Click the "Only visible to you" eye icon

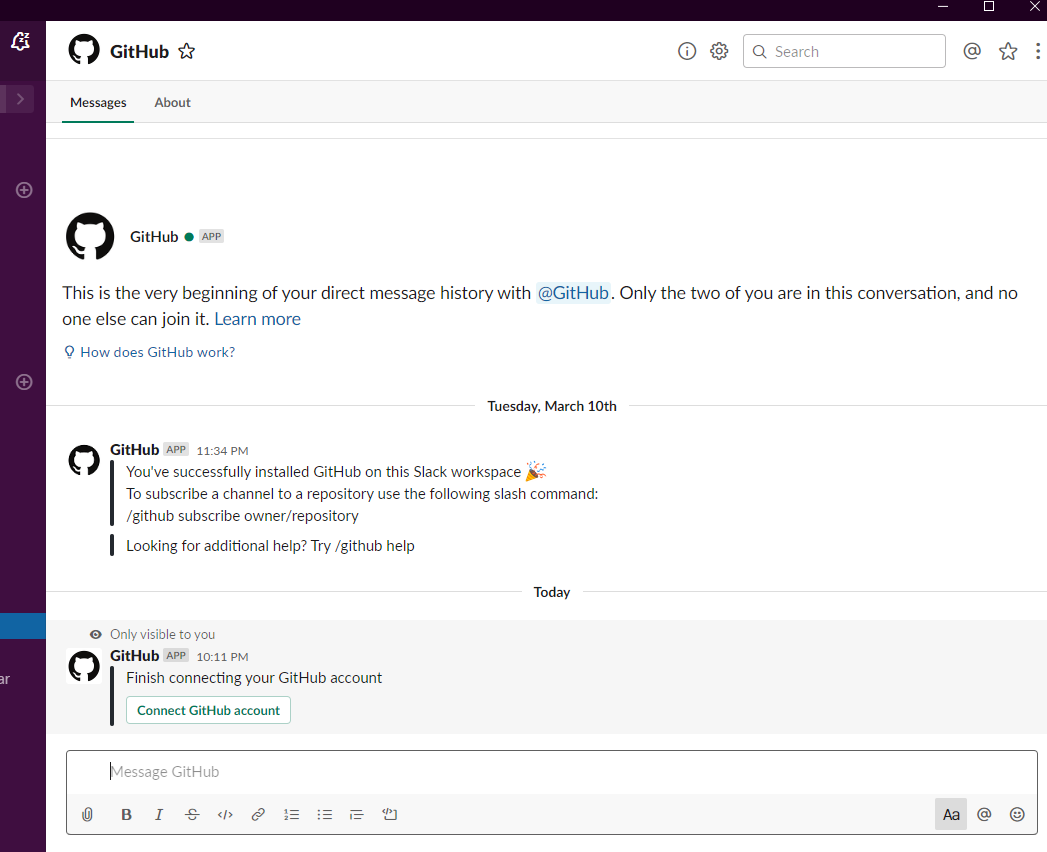(96, 634)
